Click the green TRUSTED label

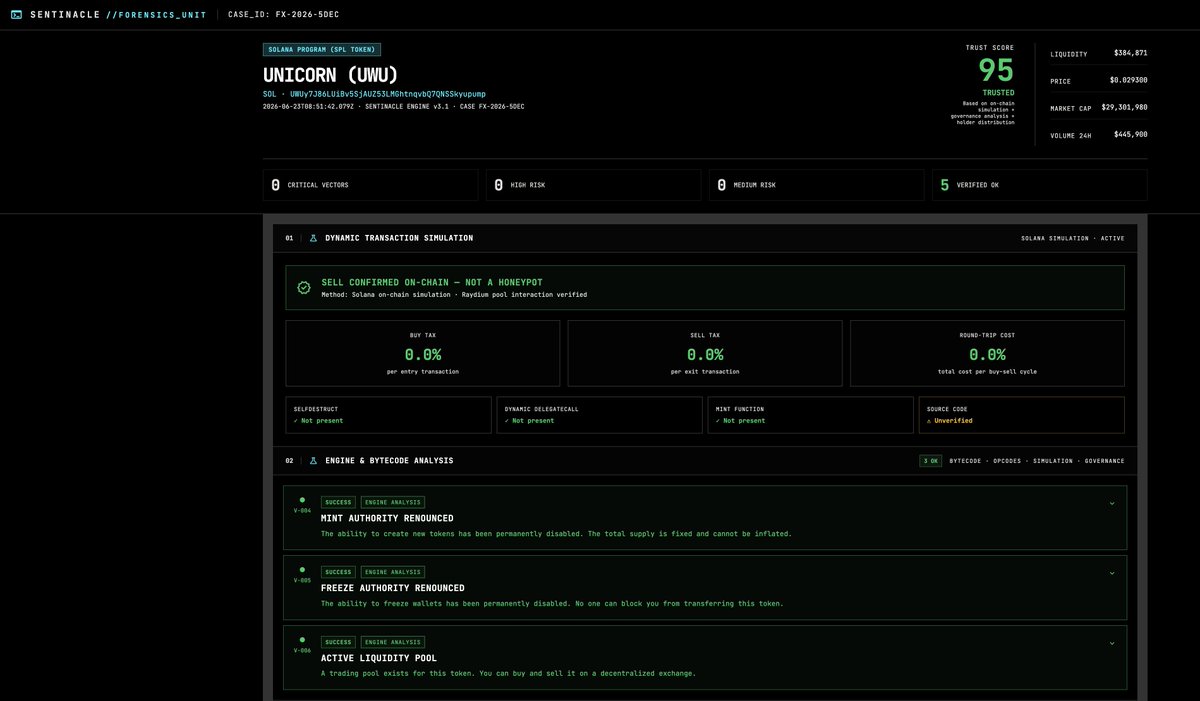(x=998, y=92)
